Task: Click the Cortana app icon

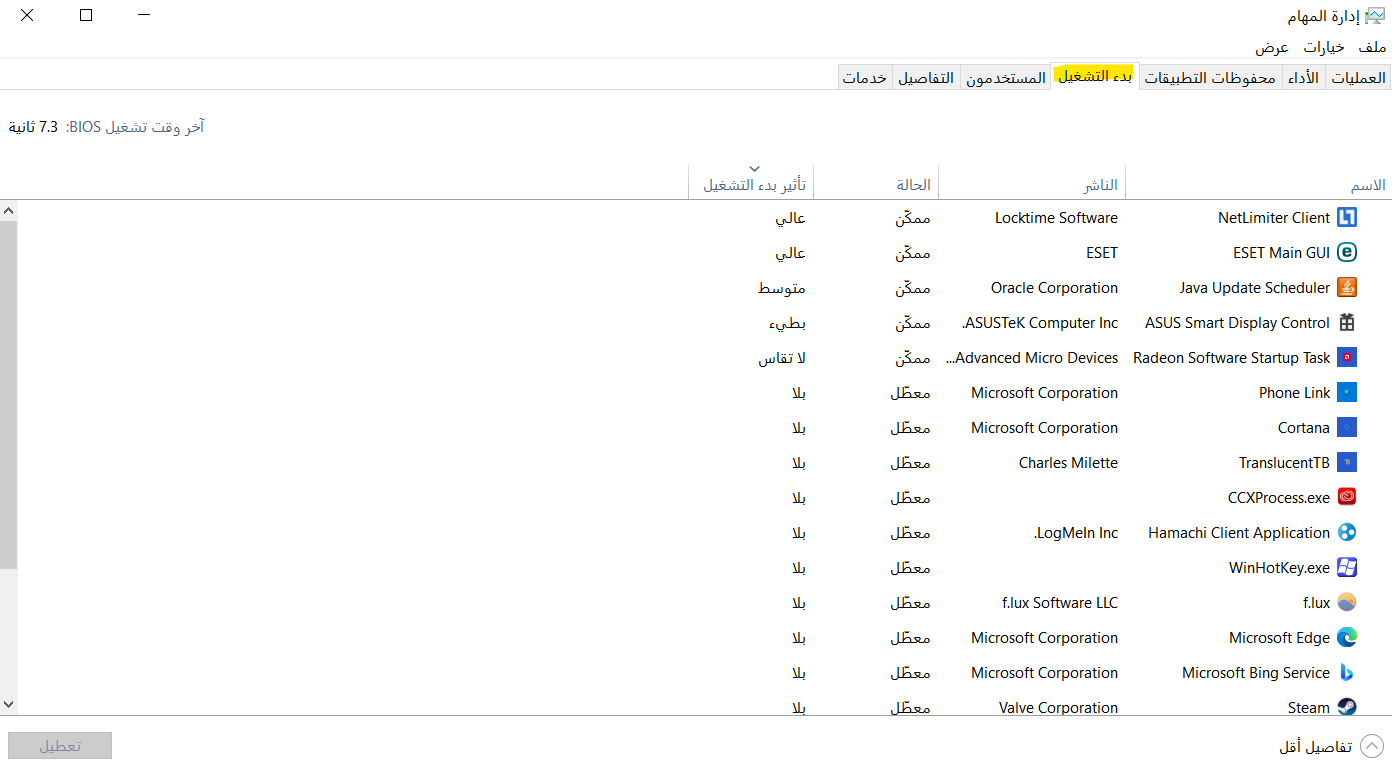Action: 1347,428
